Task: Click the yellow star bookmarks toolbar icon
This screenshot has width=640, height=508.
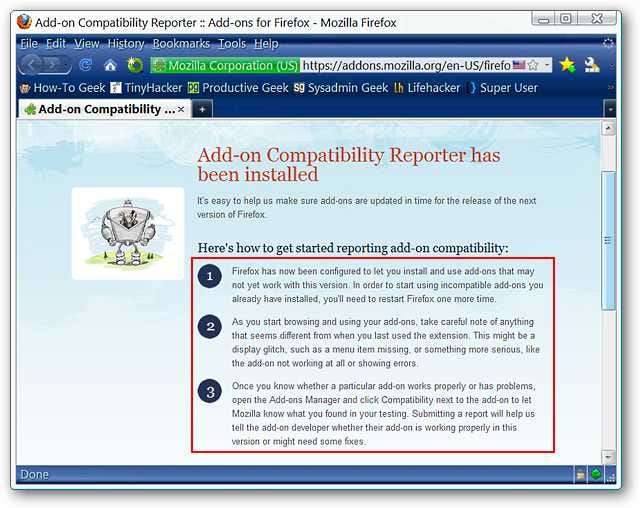Action: tap(567, 65)
